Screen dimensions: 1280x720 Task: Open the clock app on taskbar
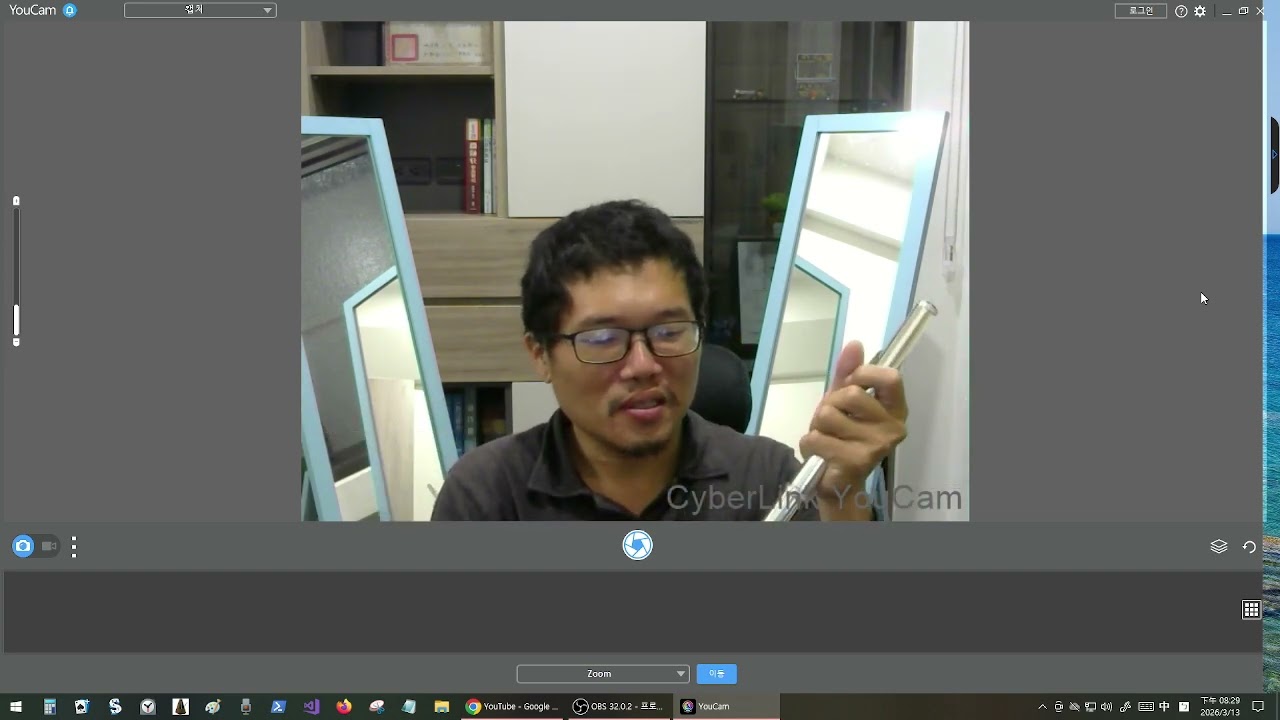148,707
